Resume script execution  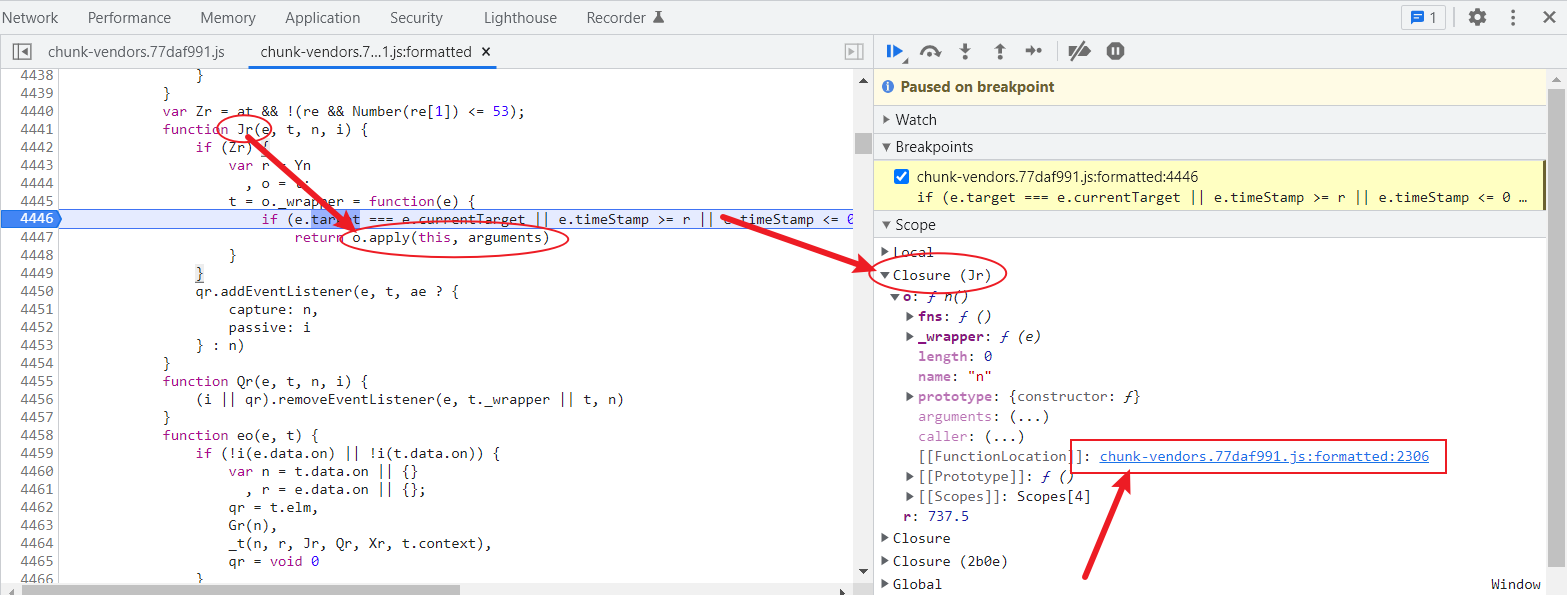(x=895, y=51)
